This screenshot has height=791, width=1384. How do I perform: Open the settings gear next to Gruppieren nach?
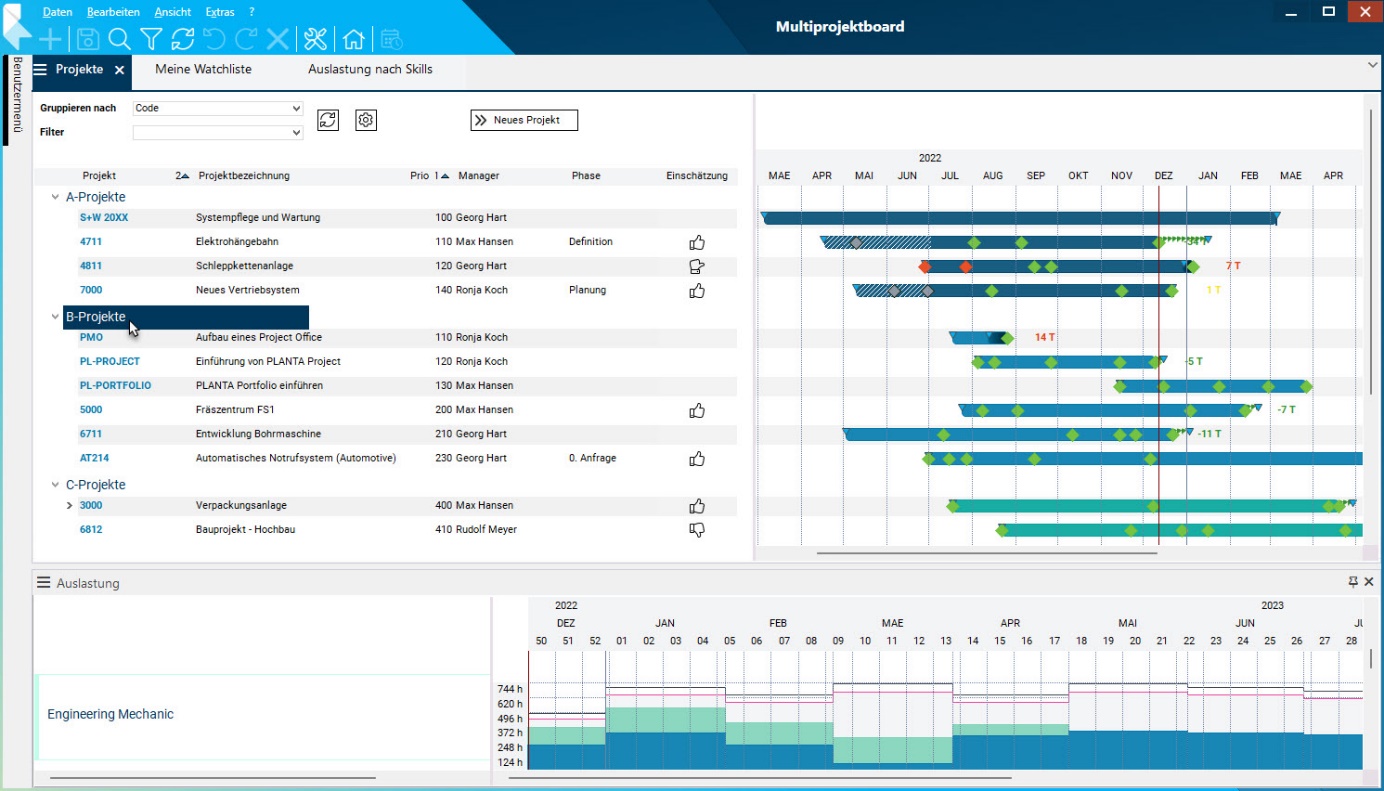click(x=366, y=120)
